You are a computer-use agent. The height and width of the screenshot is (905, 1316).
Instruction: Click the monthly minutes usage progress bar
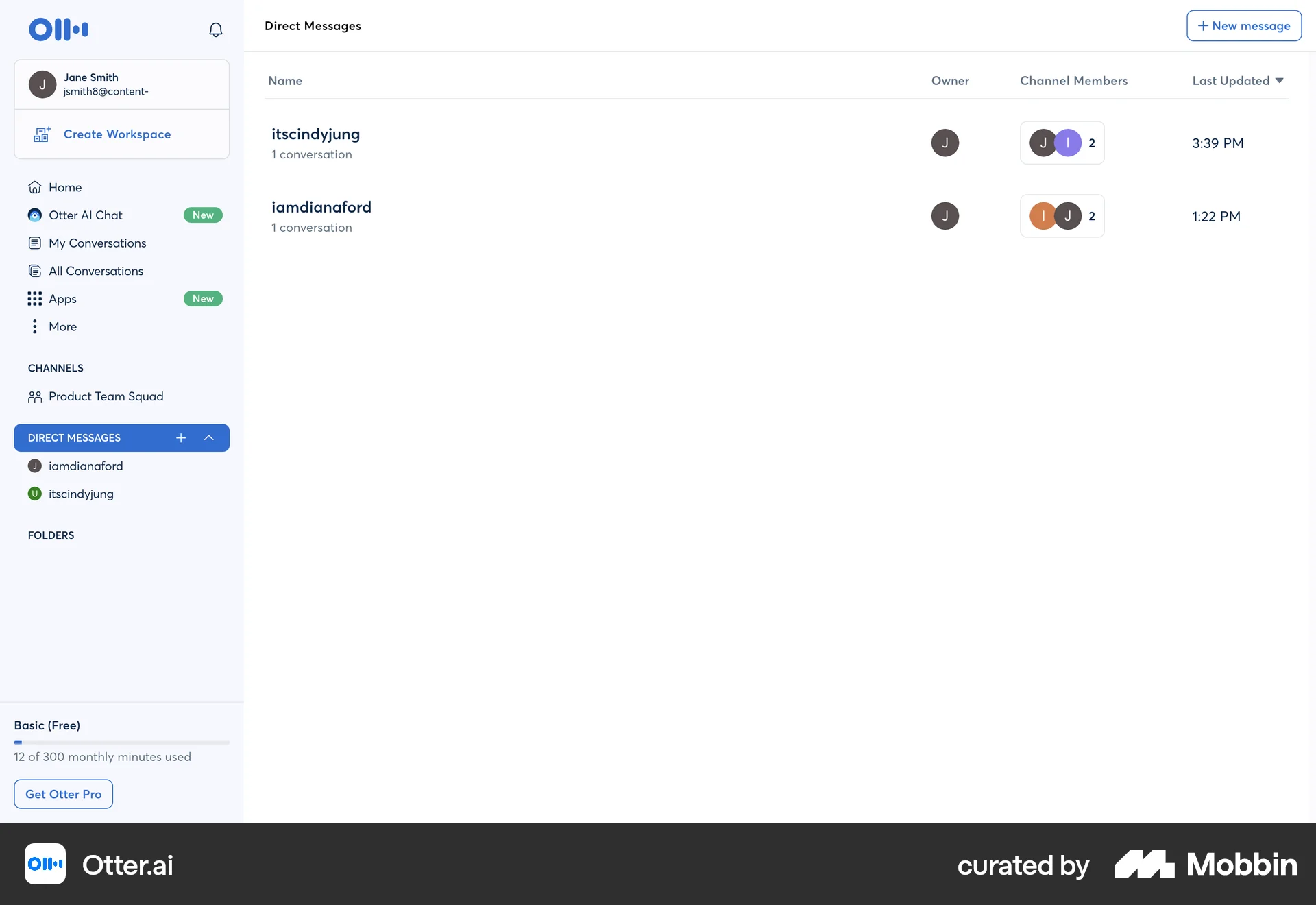click(x=121, y=741)
